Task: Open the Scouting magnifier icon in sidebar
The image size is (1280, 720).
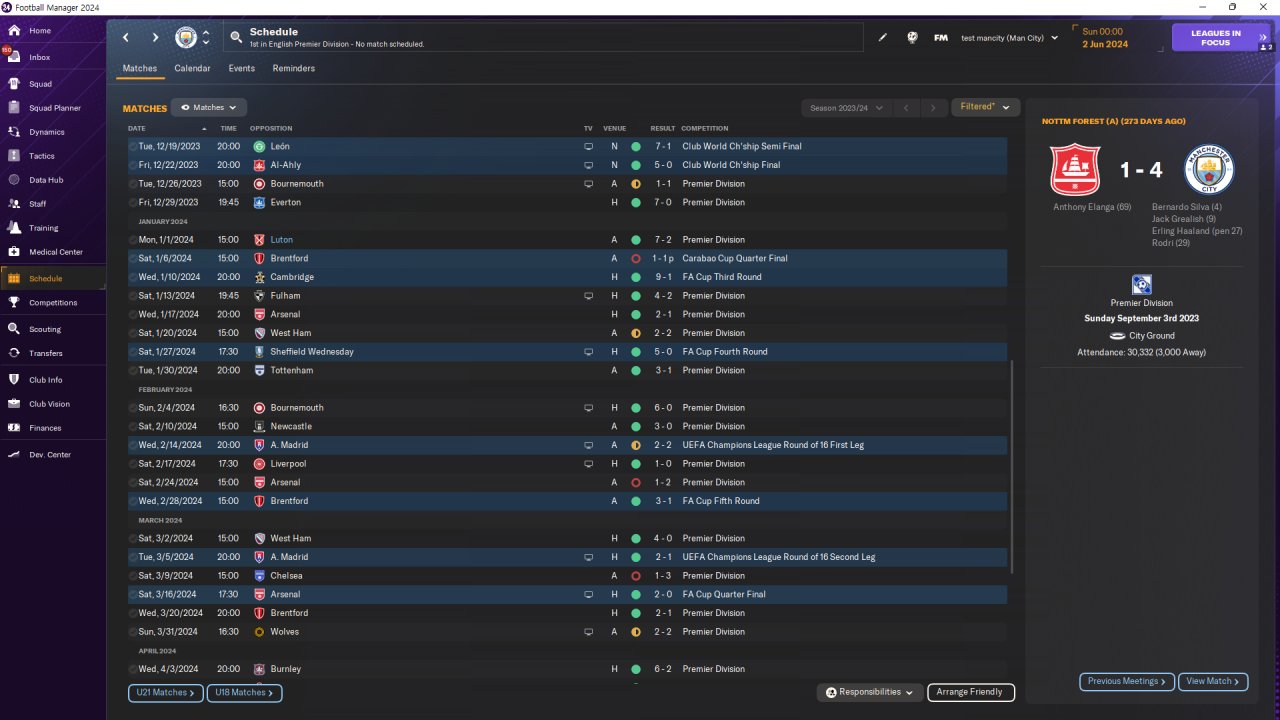Action: point(14,329)
